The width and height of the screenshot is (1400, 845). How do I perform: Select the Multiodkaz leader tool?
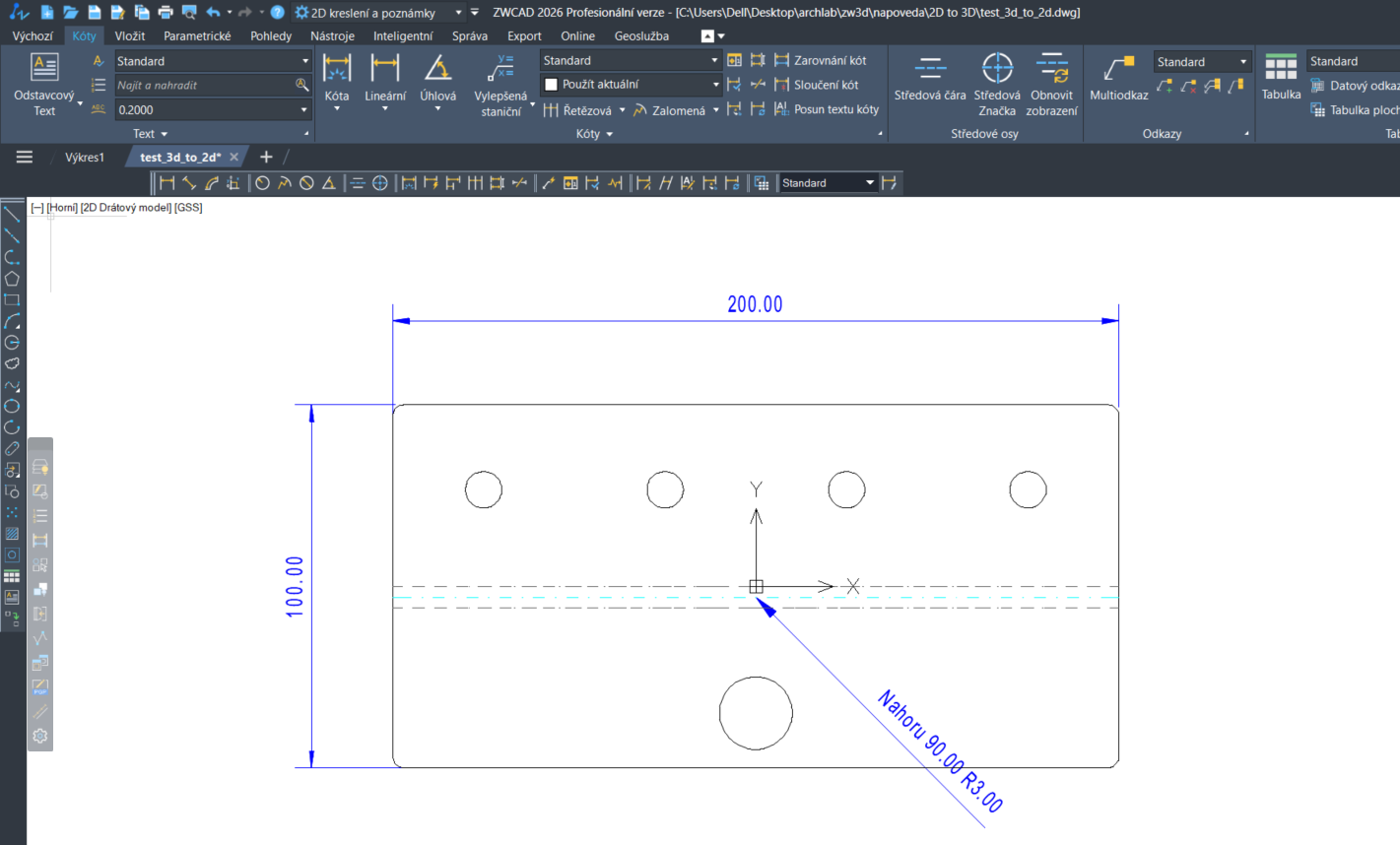1119,78
